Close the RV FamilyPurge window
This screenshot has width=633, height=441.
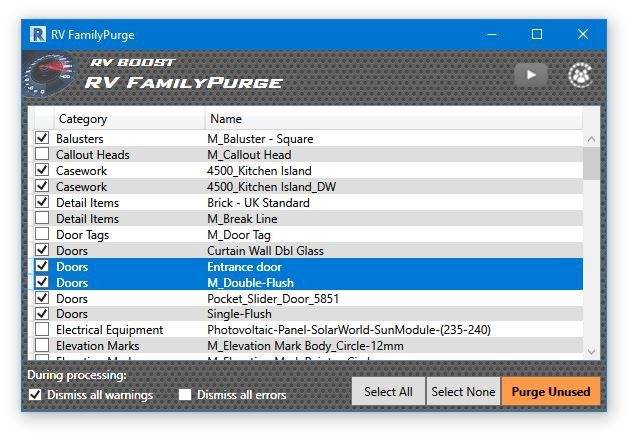pos(583,35)
